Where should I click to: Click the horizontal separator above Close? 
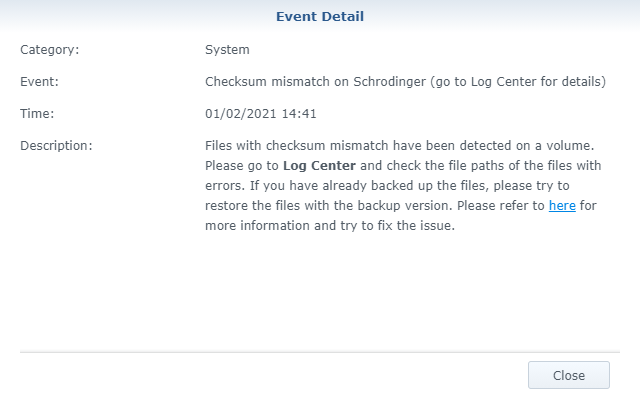click(320, 352)
